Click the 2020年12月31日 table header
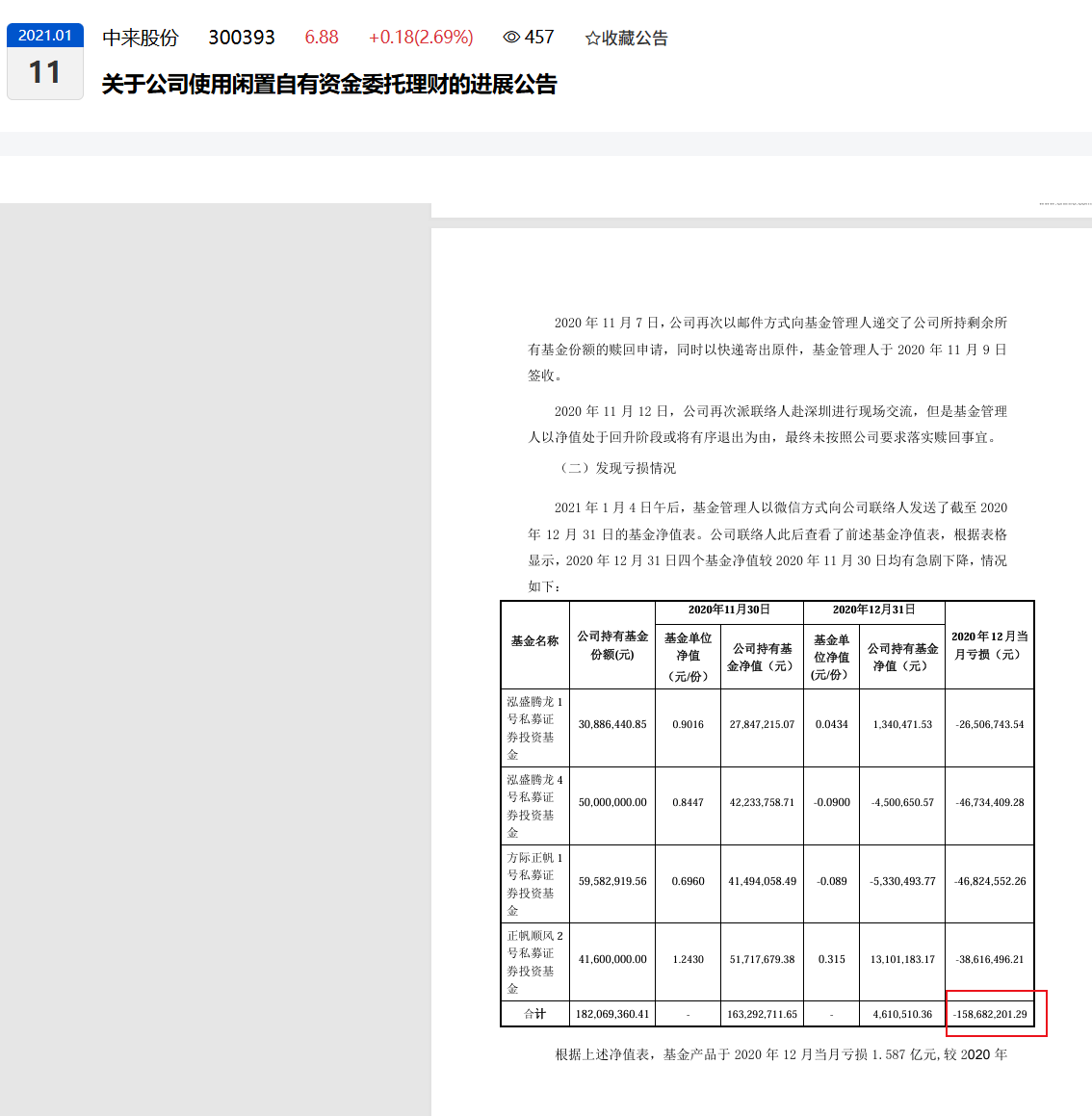This screenshot has width=1092, height=1116. point(873,610)
